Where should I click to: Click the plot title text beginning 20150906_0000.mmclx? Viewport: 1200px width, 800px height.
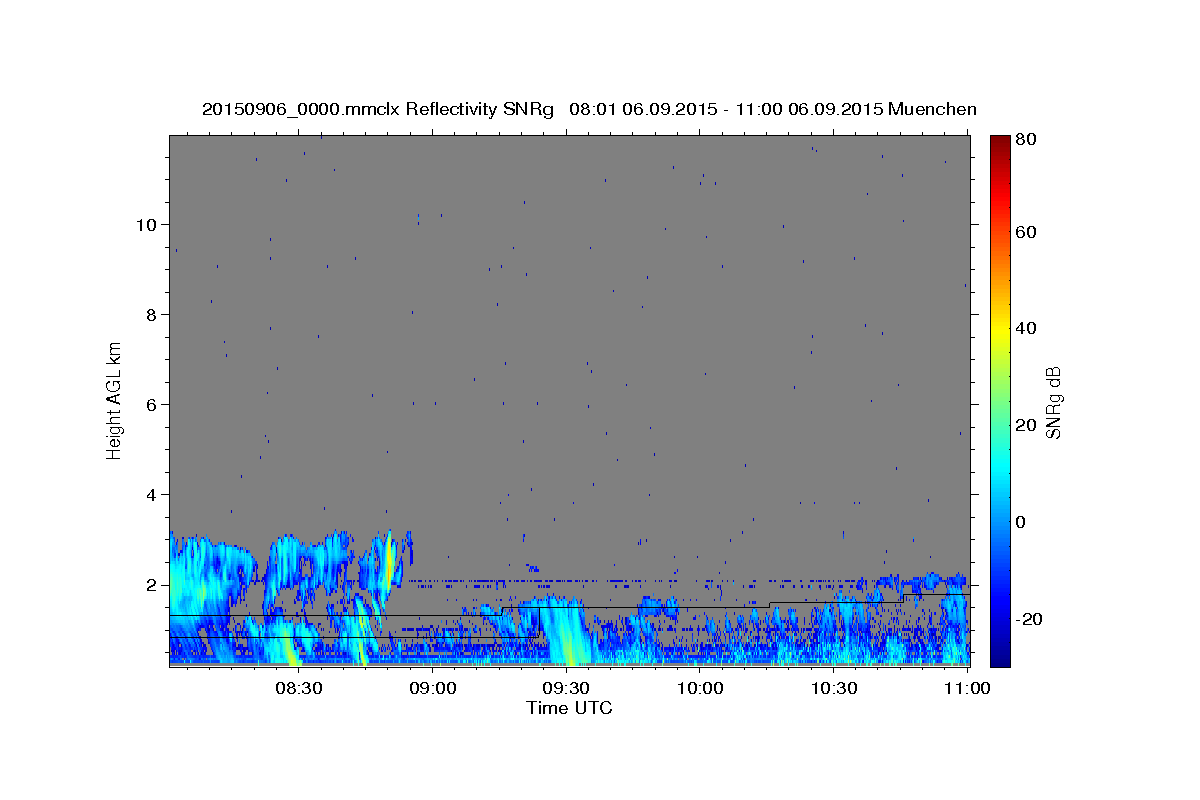(x=589, y=109)
